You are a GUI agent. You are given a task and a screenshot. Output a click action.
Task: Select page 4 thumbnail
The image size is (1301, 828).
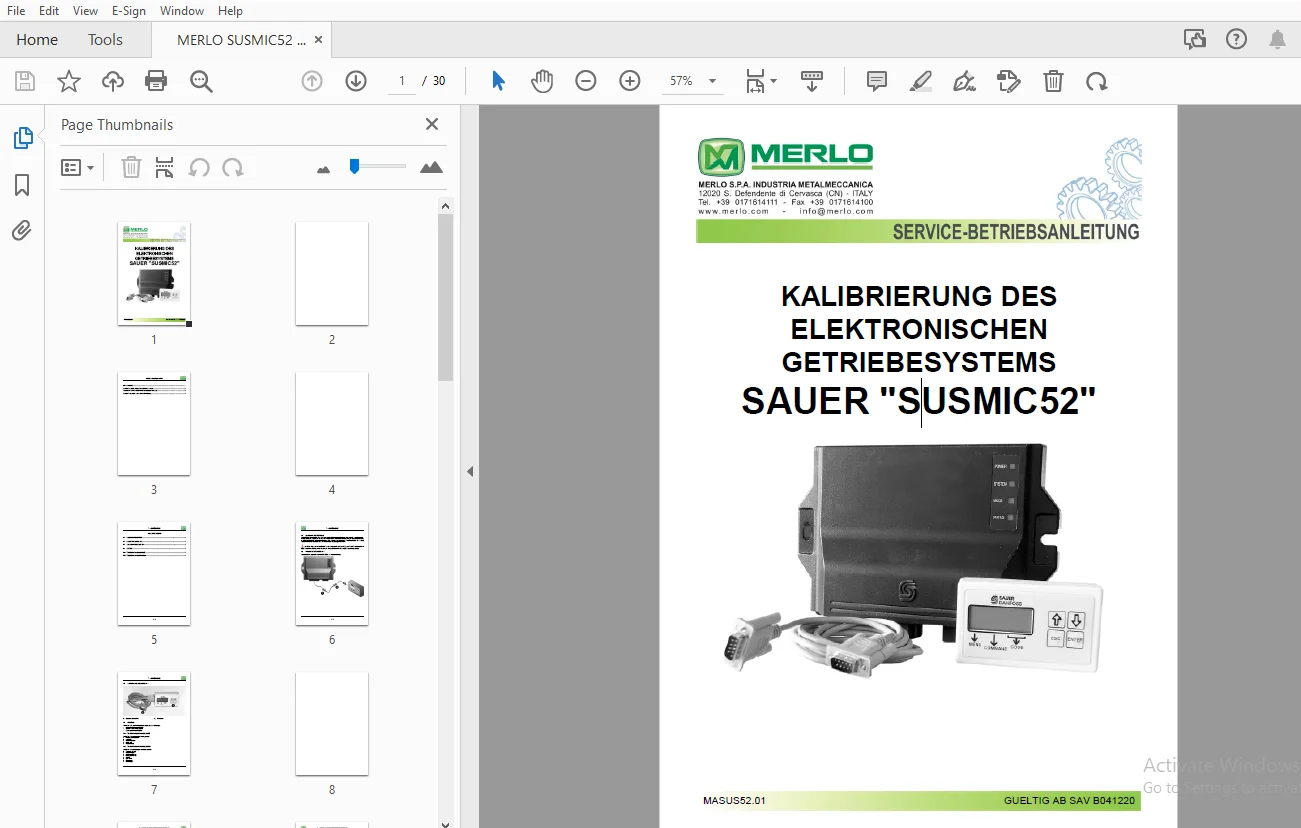[x=332, y=424]
